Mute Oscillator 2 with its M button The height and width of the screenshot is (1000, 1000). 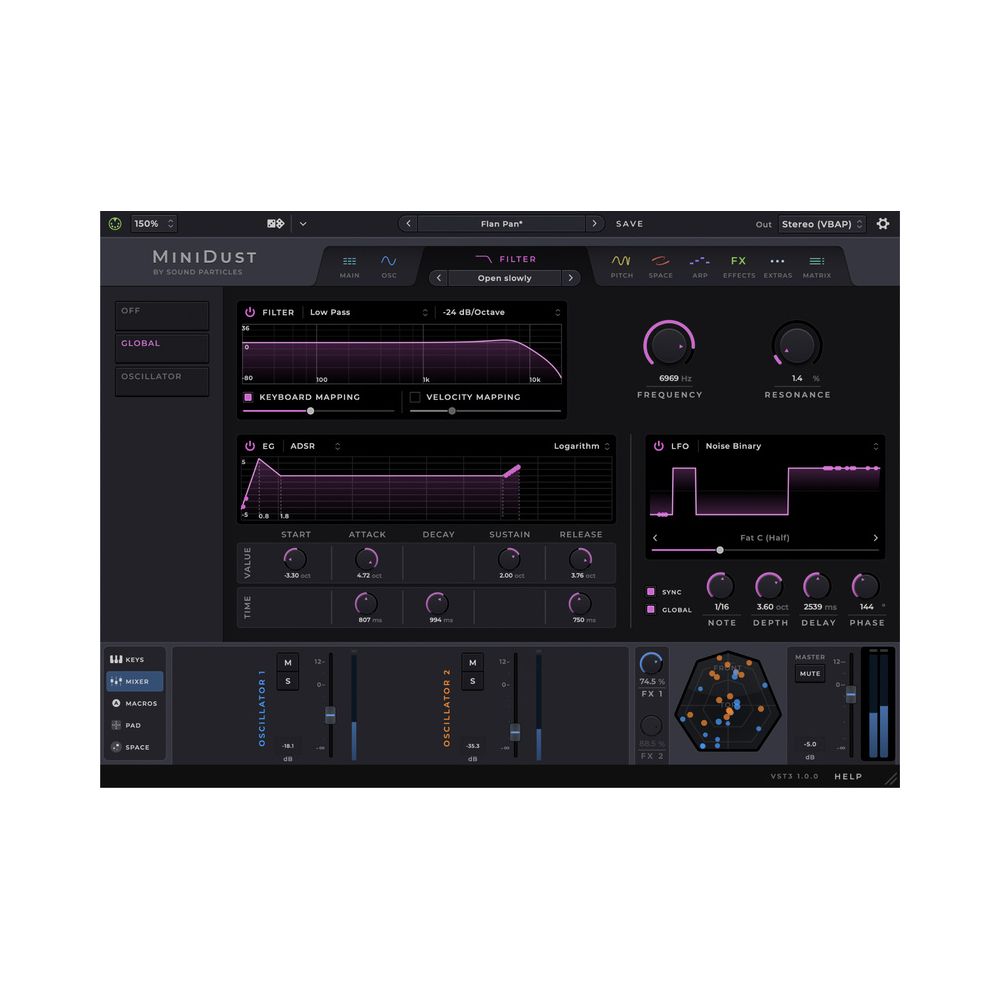click(x=472, y=661)
